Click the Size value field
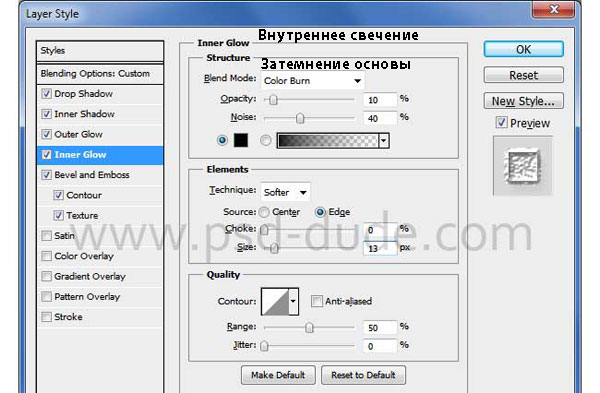Screen dimensions: 600x393 (x=380, y=248)
